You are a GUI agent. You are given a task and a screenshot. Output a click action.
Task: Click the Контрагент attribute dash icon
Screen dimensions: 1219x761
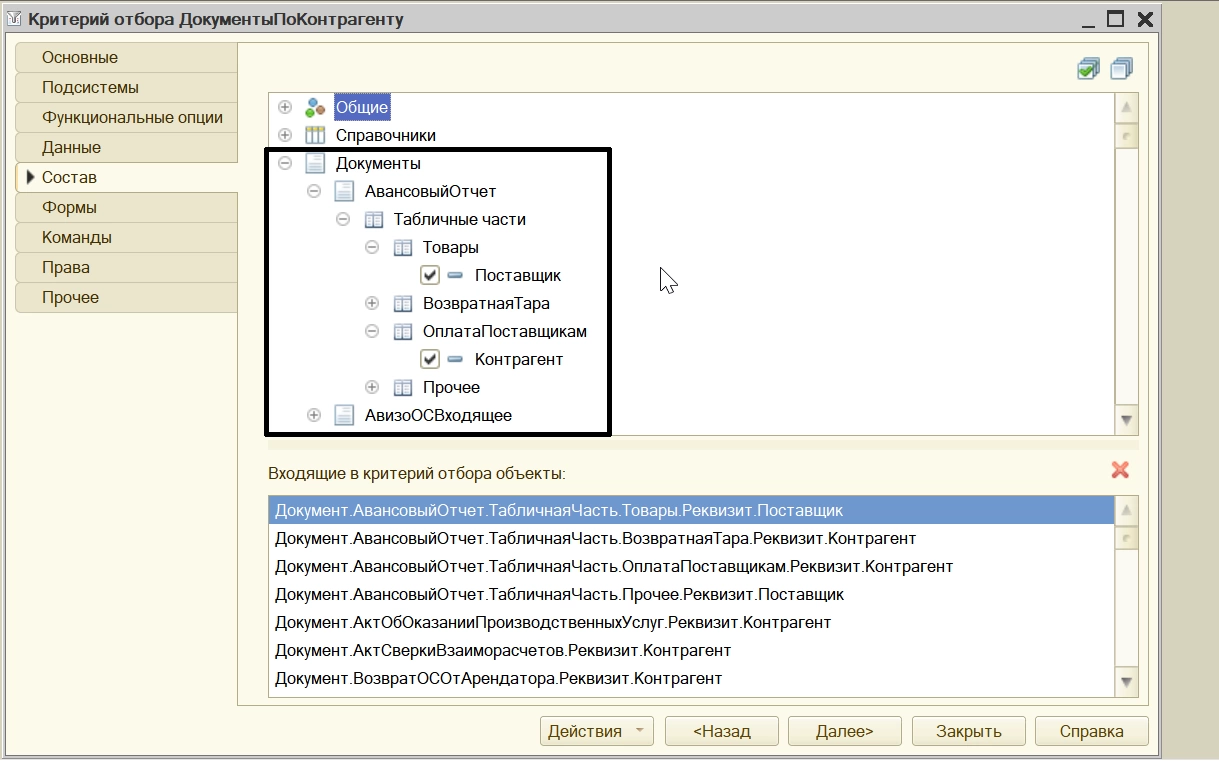click(455, 359)
